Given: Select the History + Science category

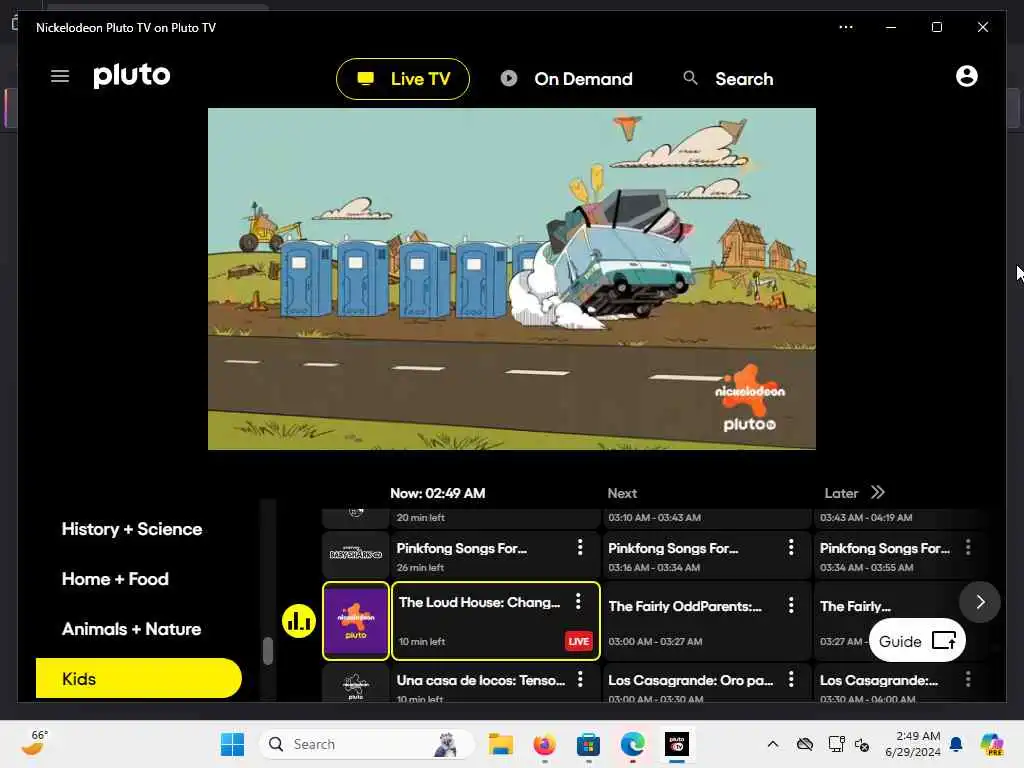Looking at the screenshot, I should coord(132,529).
